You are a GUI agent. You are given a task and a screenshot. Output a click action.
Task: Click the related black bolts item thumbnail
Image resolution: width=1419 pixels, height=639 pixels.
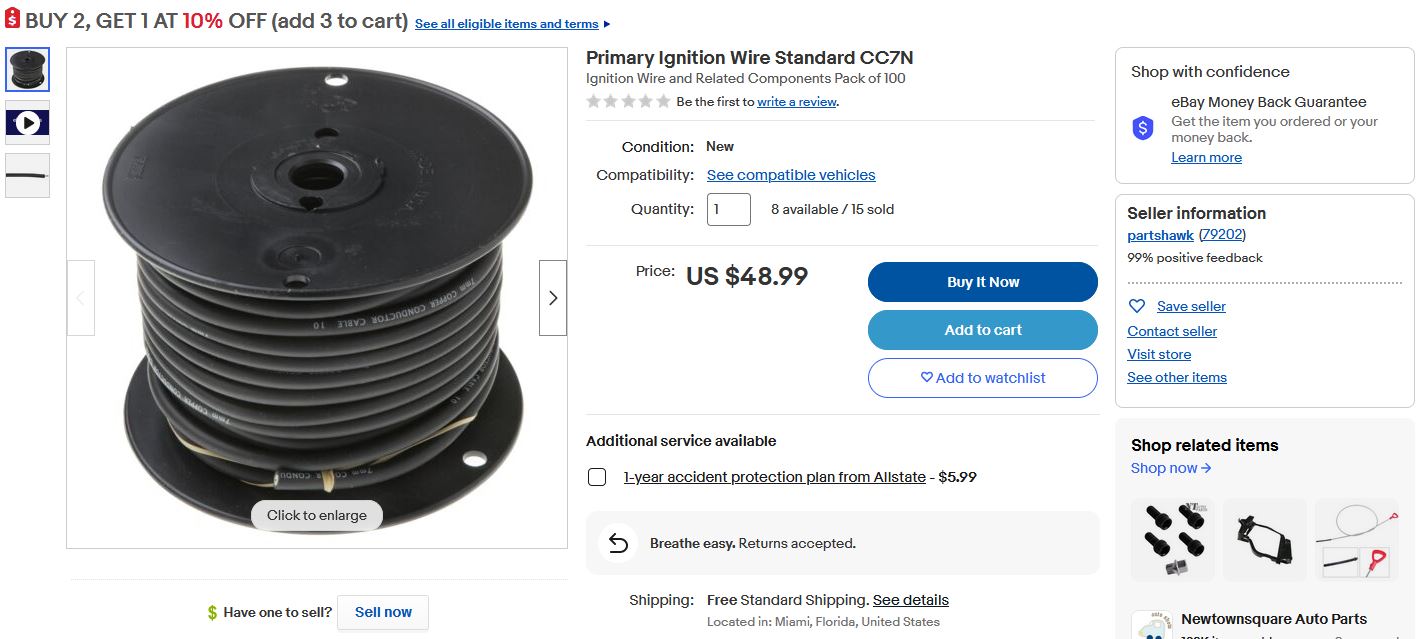tap(1172, 540)
